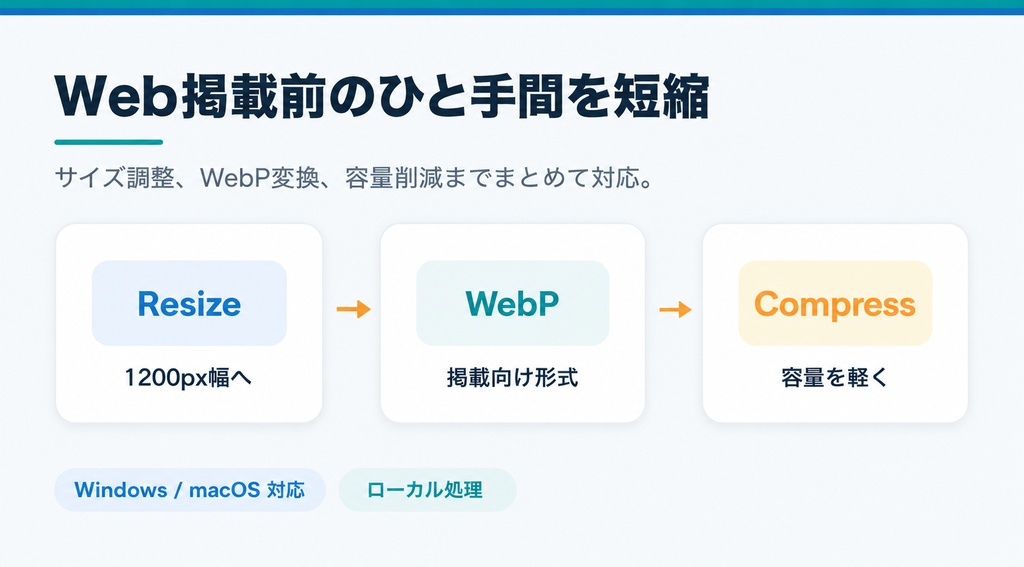Image resolution: width=1024 pixels, height=567 pixels.
Task: Select the first white card containing Resize
Action: 189,323
